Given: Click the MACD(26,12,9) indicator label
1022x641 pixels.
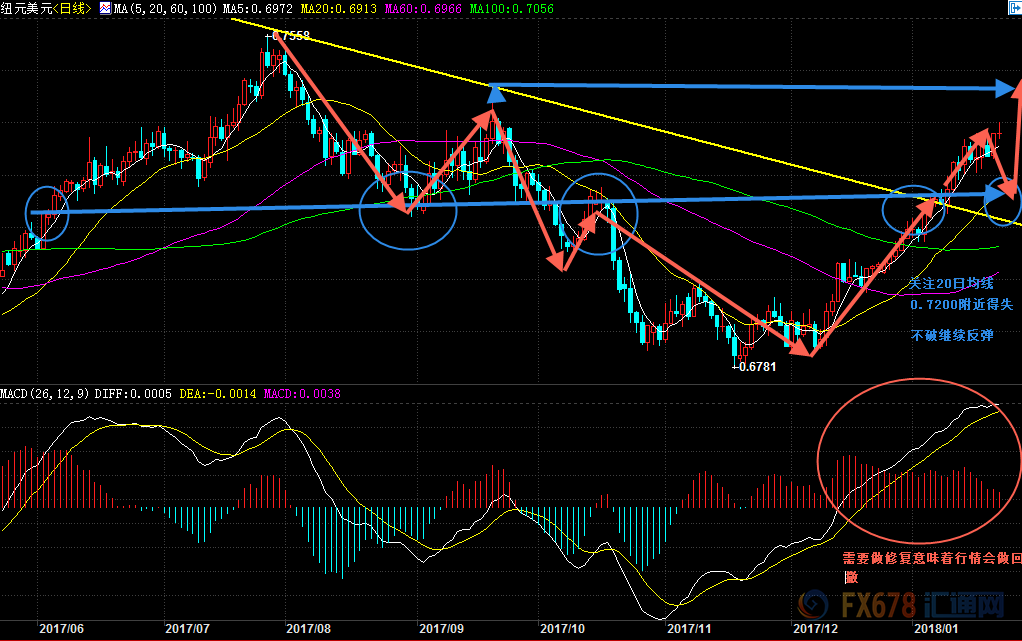Looking at the screenshot, I should point(45,394).
